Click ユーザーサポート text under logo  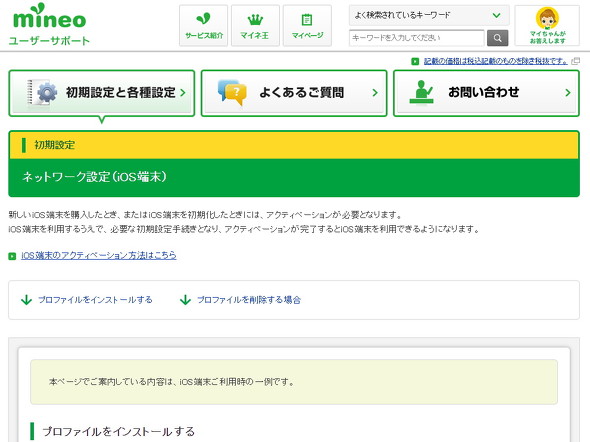click(x=49, y=41)
